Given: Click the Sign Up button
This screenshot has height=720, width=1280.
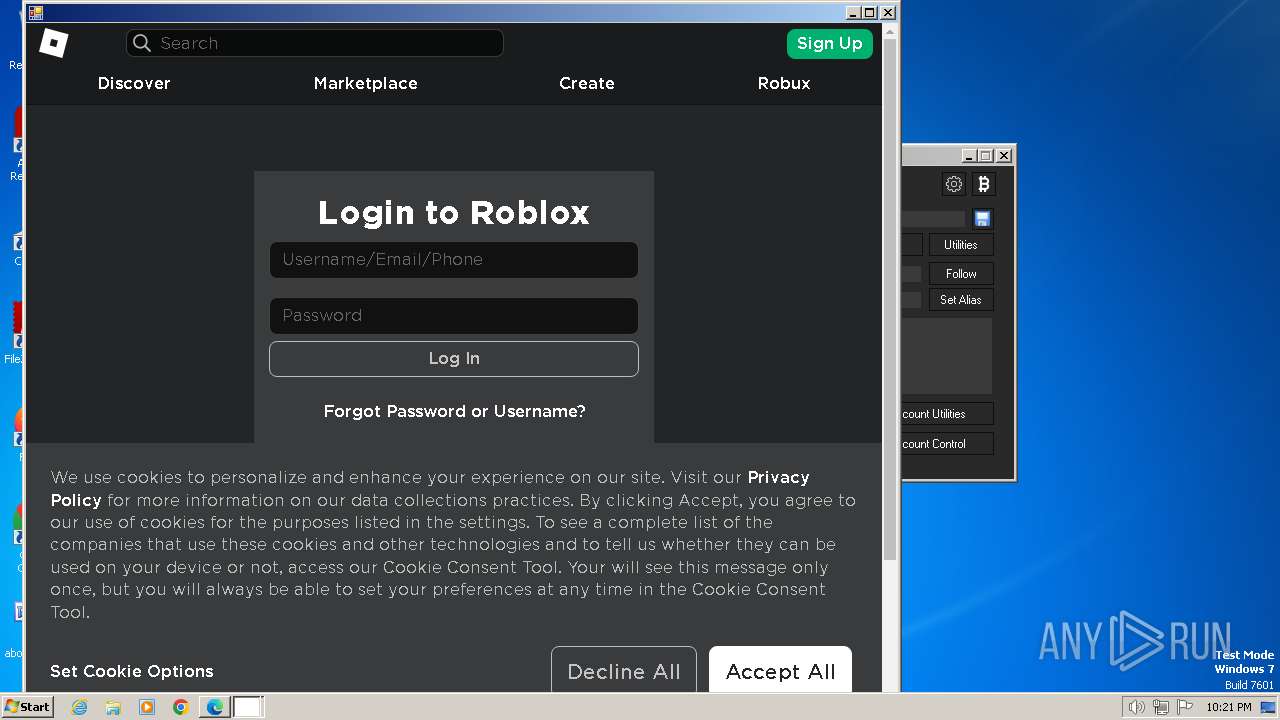Looking at the screenshot, I should [830, 44].
